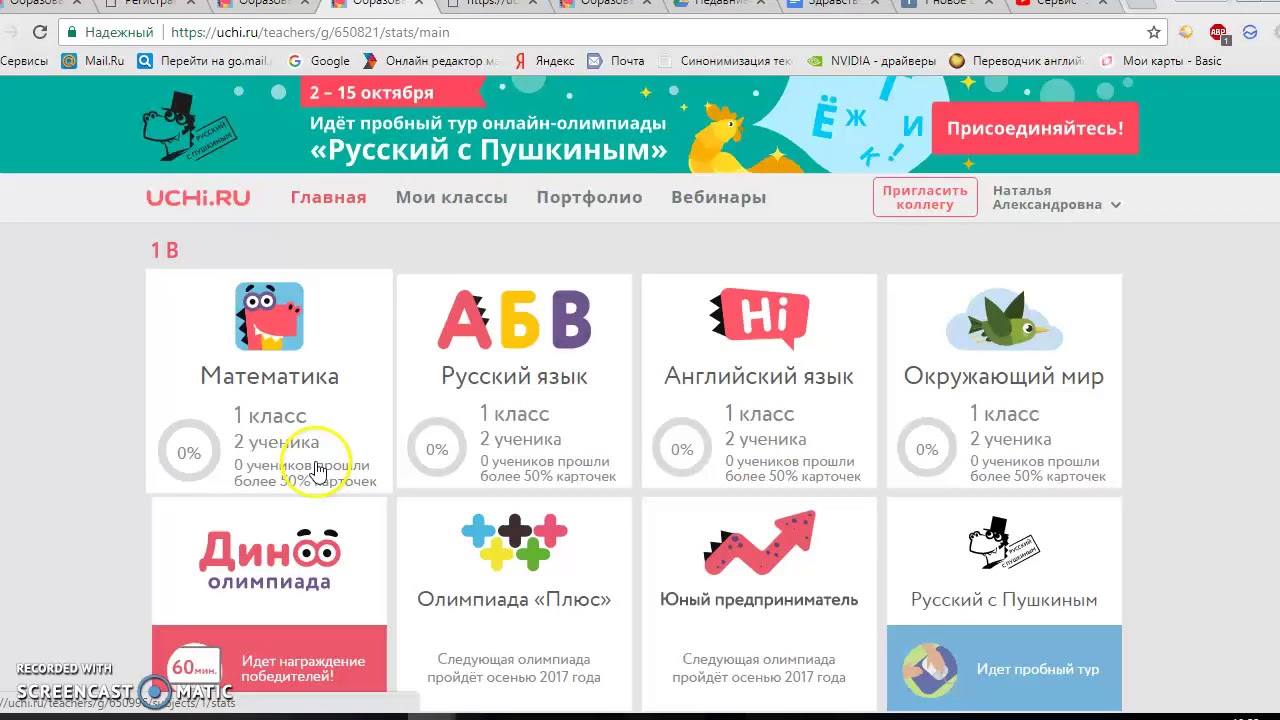
Task: Open the Перейти на go.mail bookmark
Action: pos(205,61)
